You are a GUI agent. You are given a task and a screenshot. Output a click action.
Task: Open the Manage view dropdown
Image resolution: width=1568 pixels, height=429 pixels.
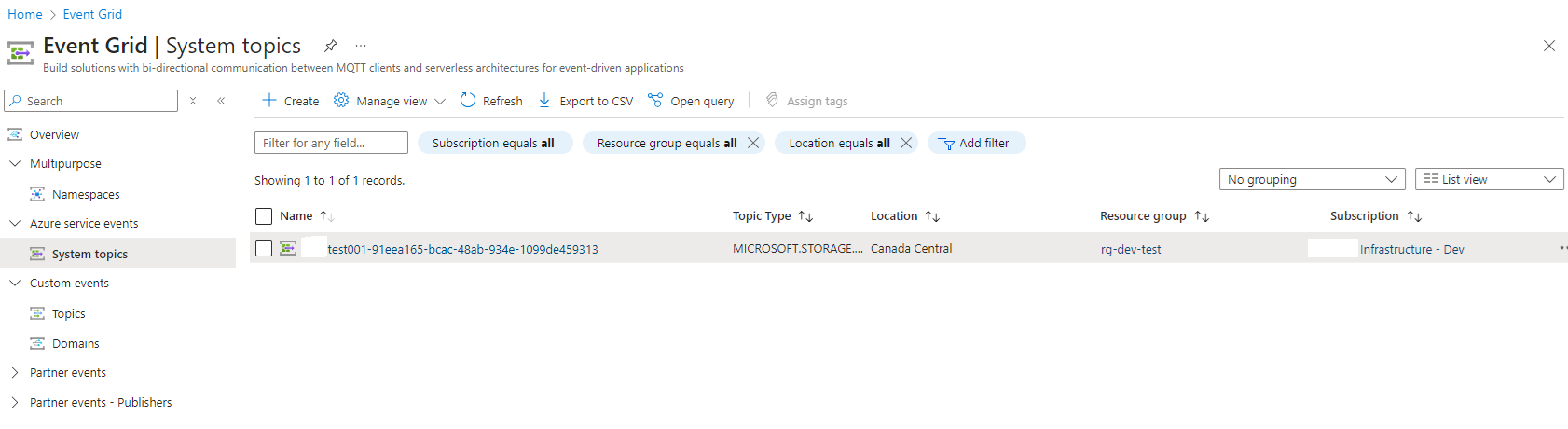point(390,101)
